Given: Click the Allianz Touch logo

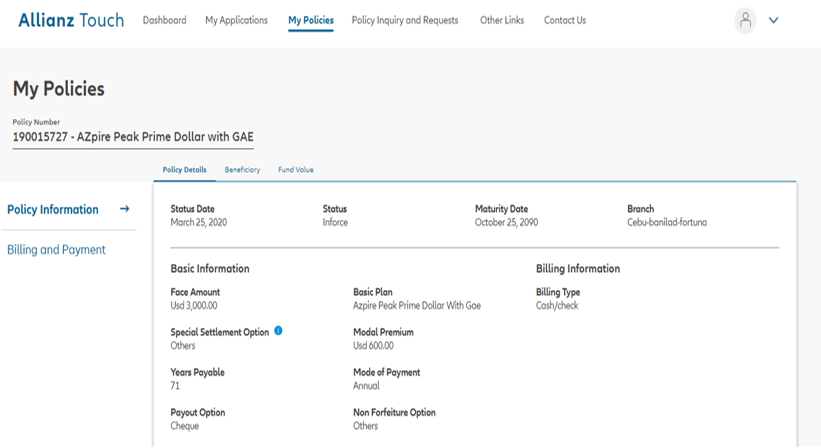Looking at the screenshot, I should click(71, 20).
